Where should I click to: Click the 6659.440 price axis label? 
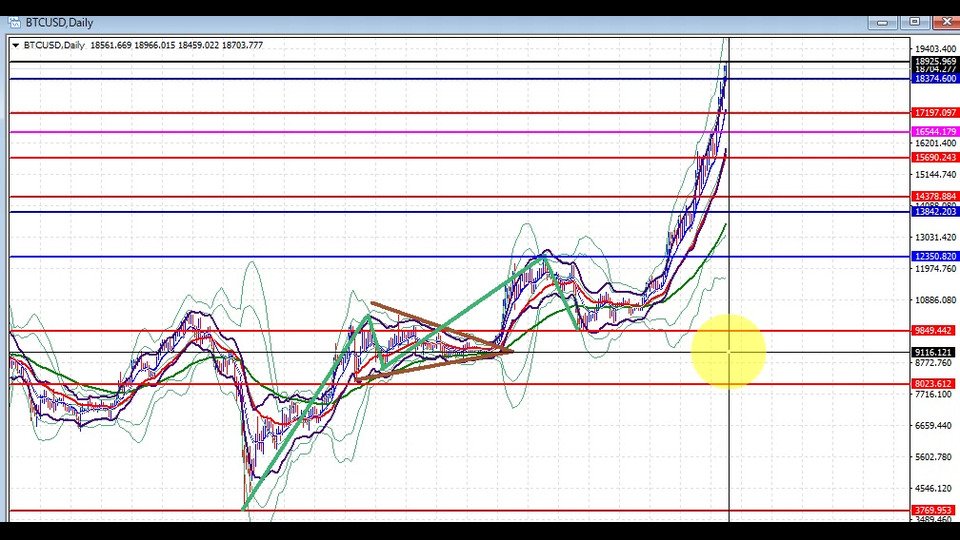tap(933, 426)
